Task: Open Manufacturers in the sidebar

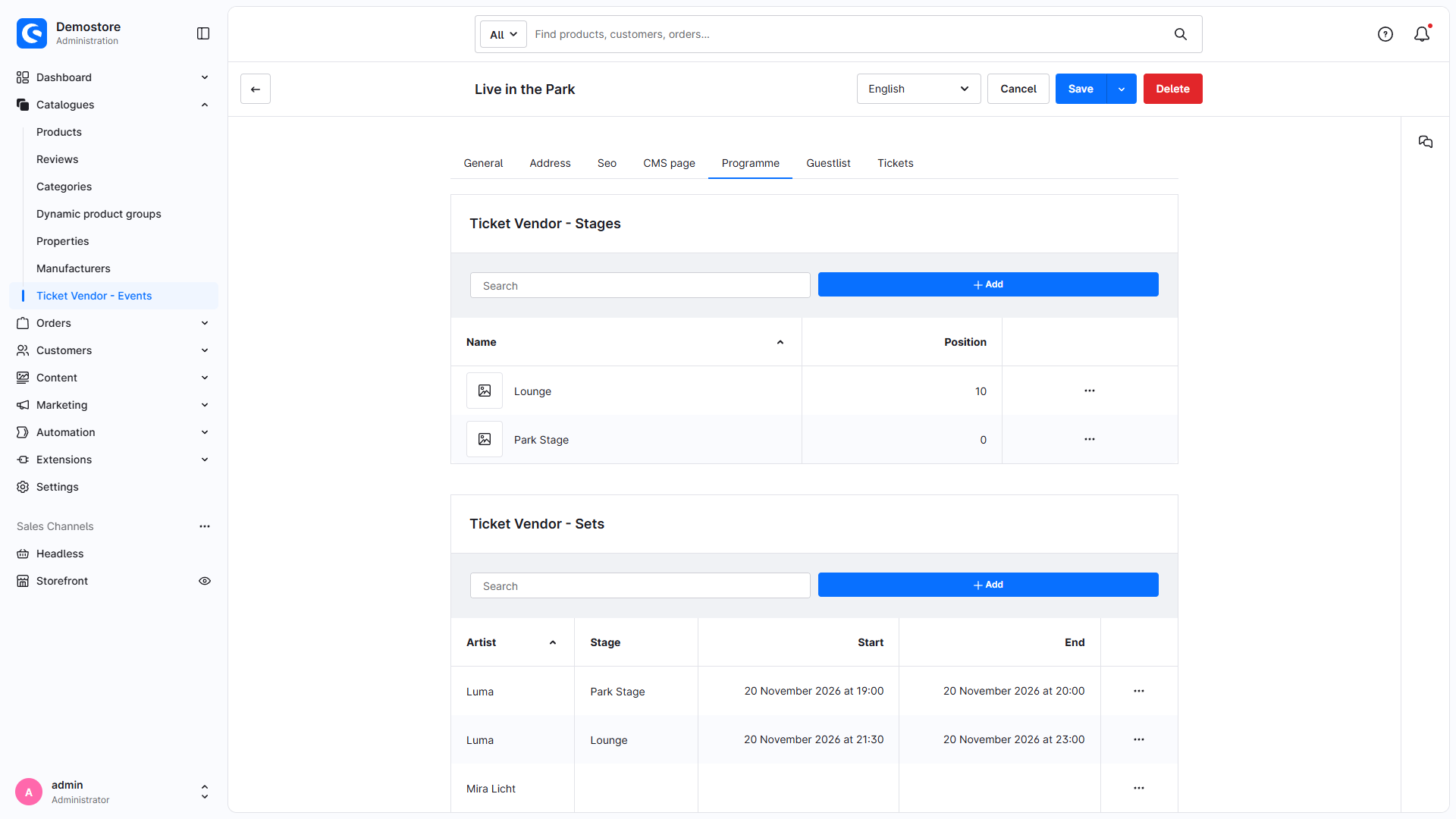Action: pyautogui.click(x=74, y=268)
